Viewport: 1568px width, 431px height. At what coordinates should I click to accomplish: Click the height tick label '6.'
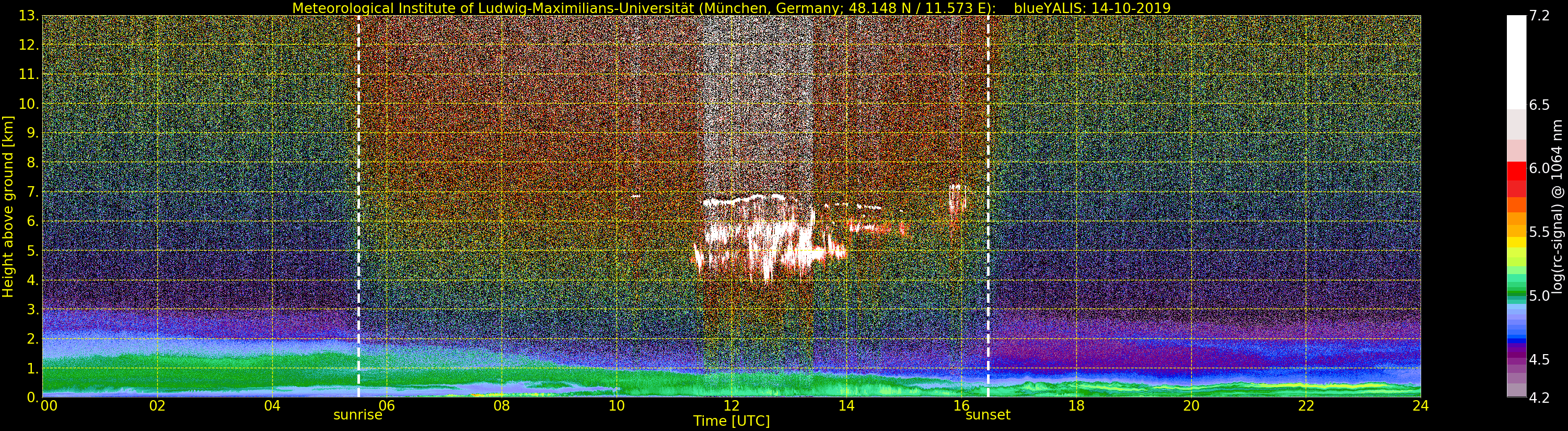coord(33,221)
